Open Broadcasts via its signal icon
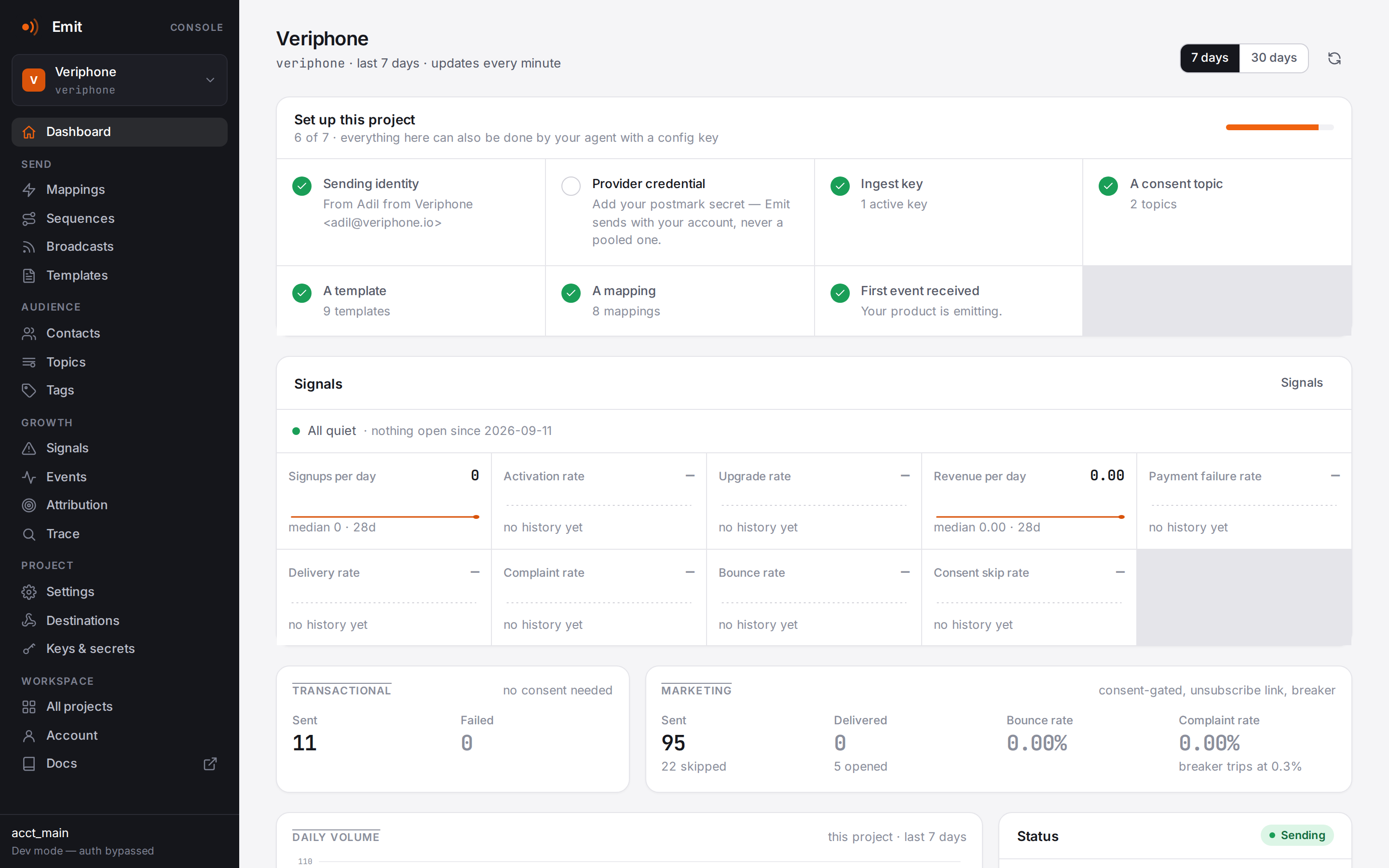The height and width of the screenshot is (868, 1389). point(29,247)
